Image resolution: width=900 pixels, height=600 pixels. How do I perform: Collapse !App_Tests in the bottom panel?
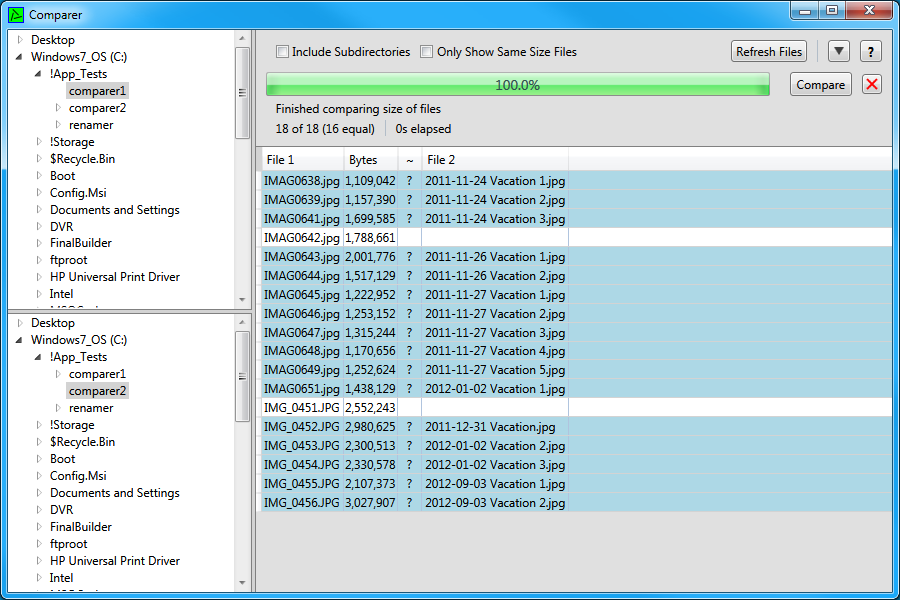pyautogui.click(x=36, y=356)
